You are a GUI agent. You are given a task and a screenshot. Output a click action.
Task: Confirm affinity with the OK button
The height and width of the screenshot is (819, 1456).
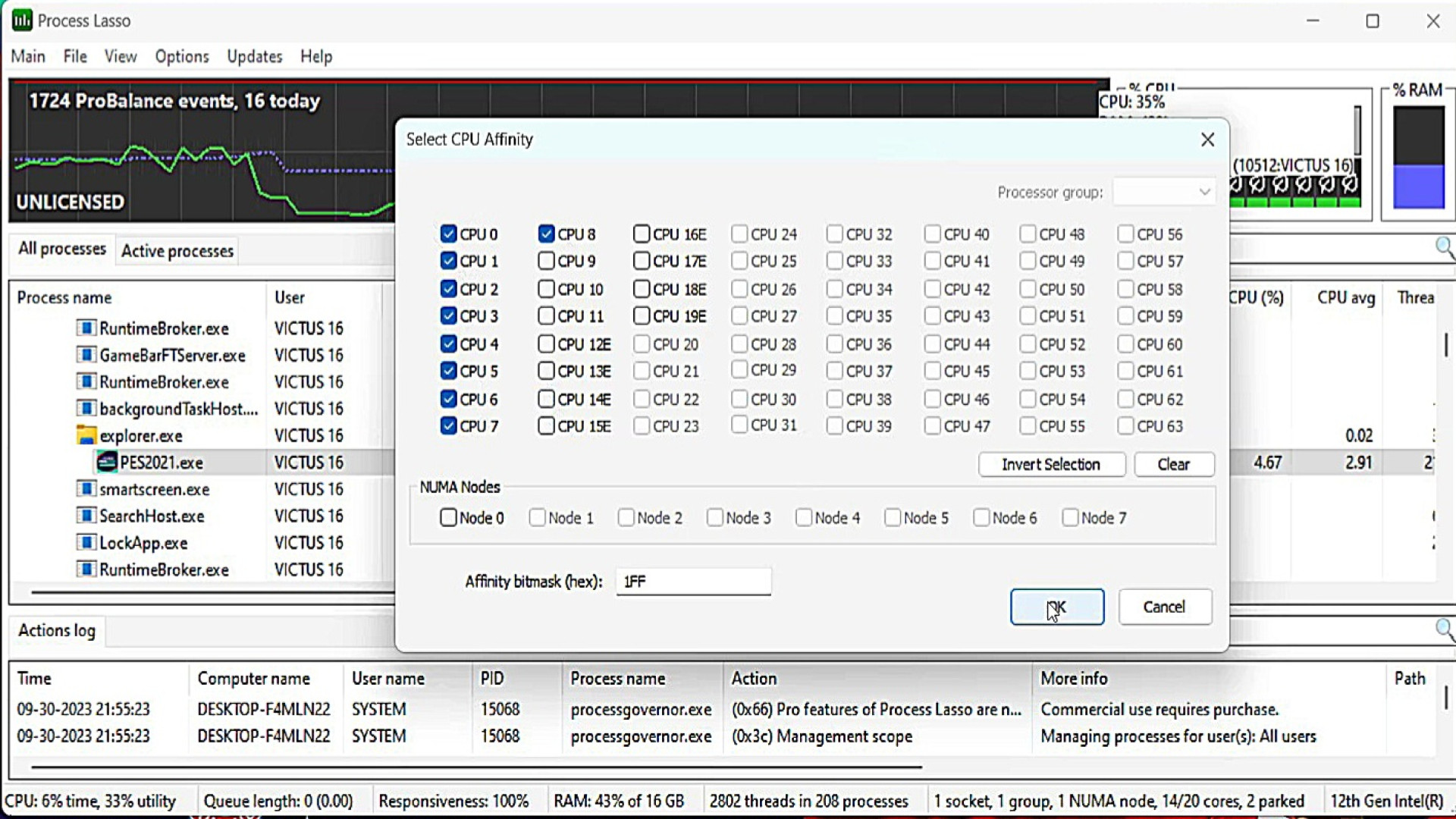point(1057,607)
